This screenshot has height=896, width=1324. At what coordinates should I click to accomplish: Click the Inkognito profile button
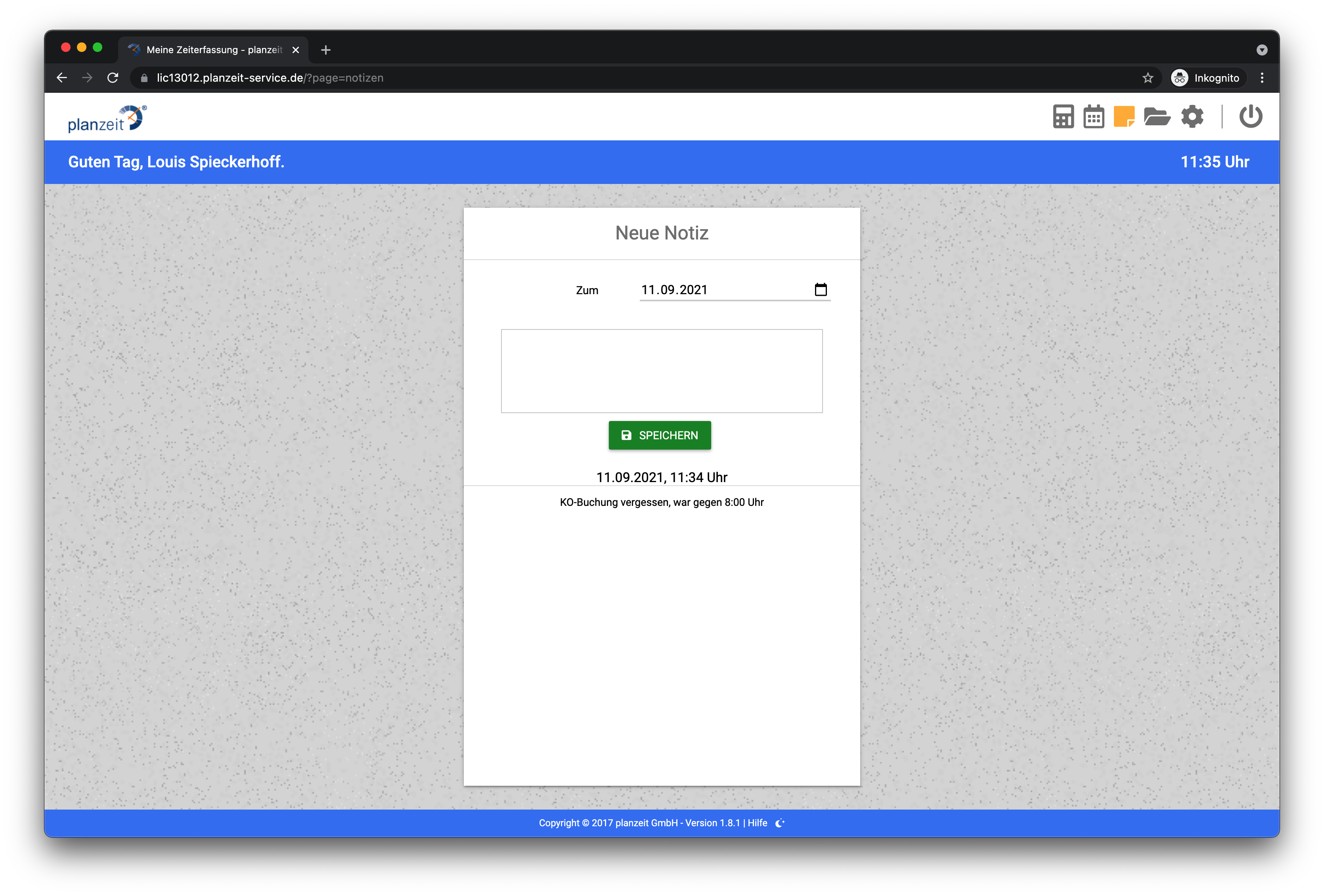point(1206,78)
